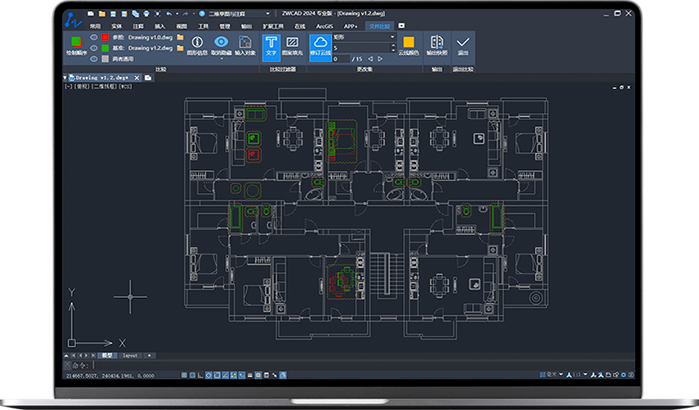Toggle visibility eye for 两者通用 common objects
Image resolution: width=699 pixels, height=410 pixels.
click(94, 58)
